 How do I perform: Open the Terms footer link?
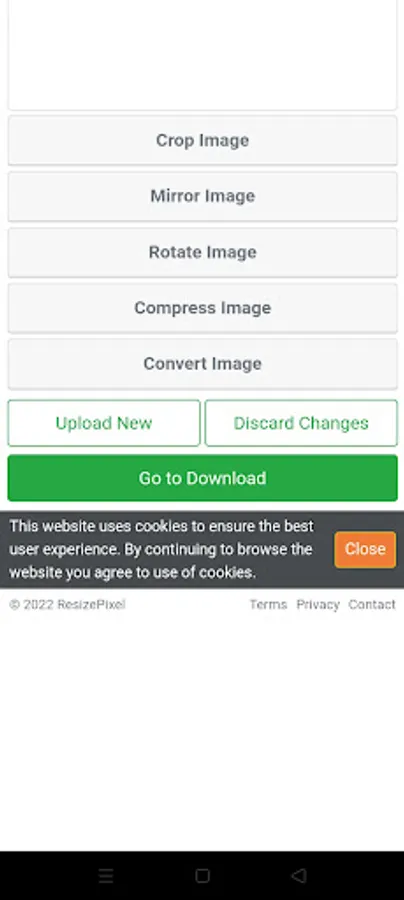coord(268,604)
